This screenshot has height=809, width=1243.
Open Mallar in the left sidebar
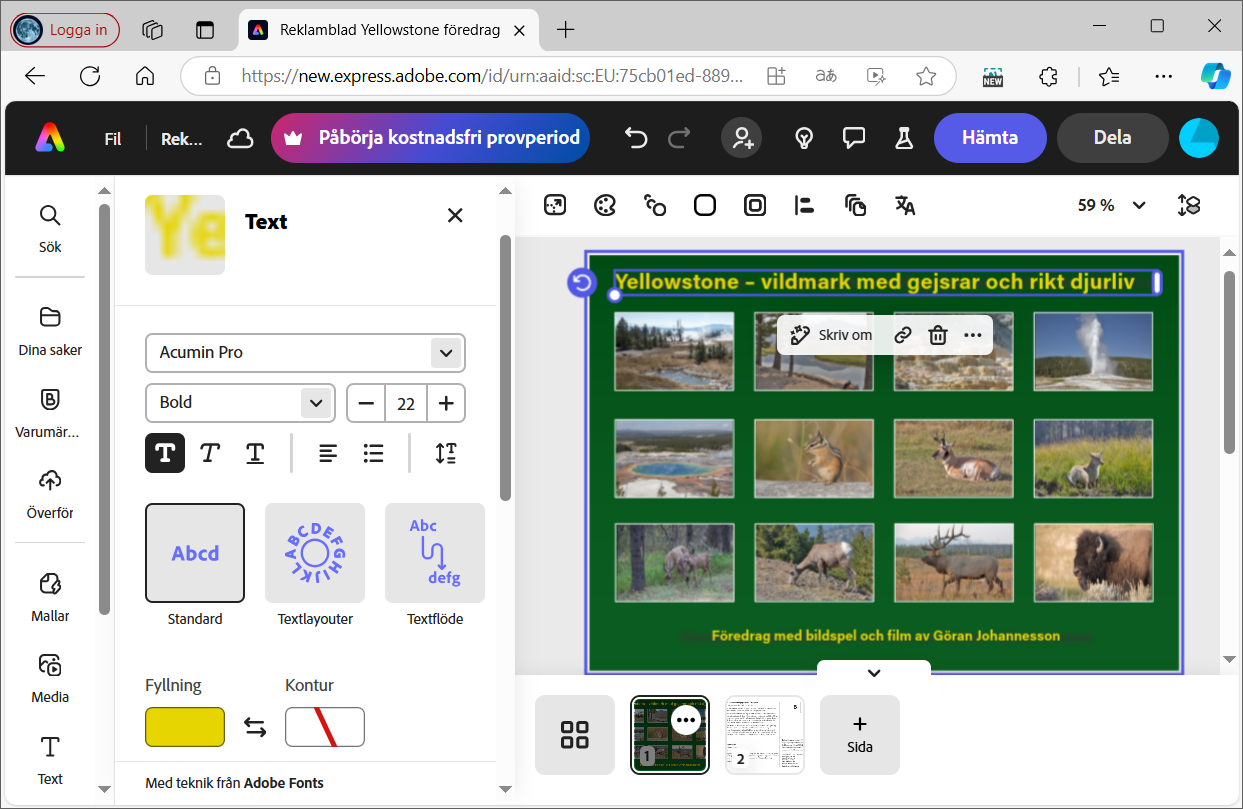[x=50, y=597]
